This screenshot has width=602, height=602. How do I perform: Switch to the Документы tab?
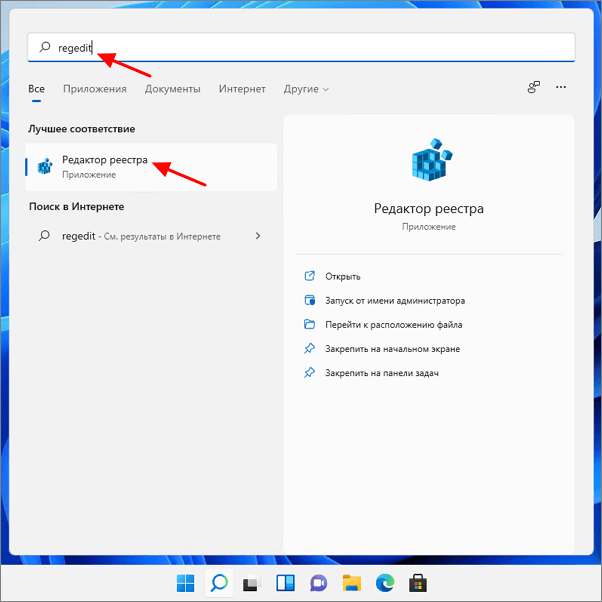173,89
